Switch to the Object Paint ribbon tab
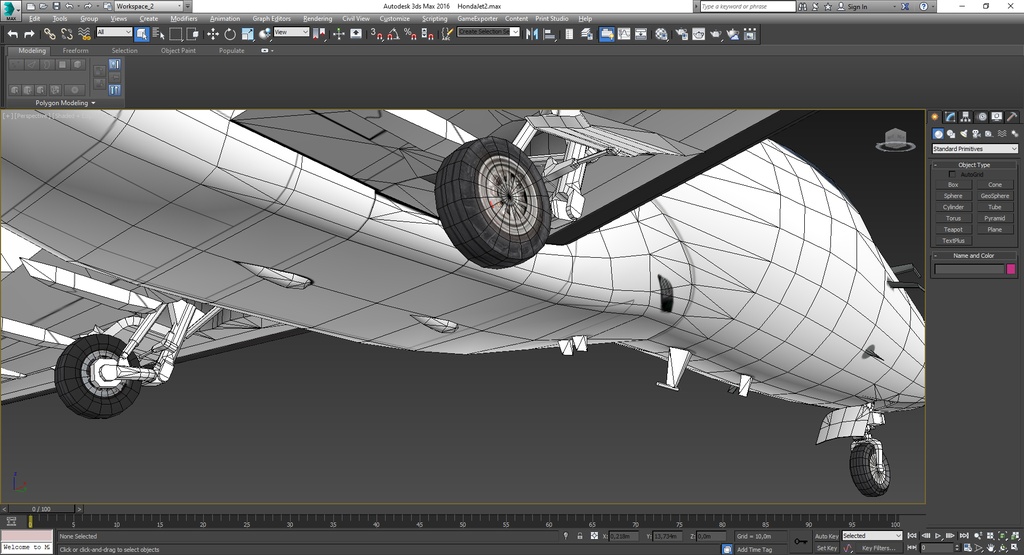The height and width of the screenshot is (555, 1024). [178, 50]
